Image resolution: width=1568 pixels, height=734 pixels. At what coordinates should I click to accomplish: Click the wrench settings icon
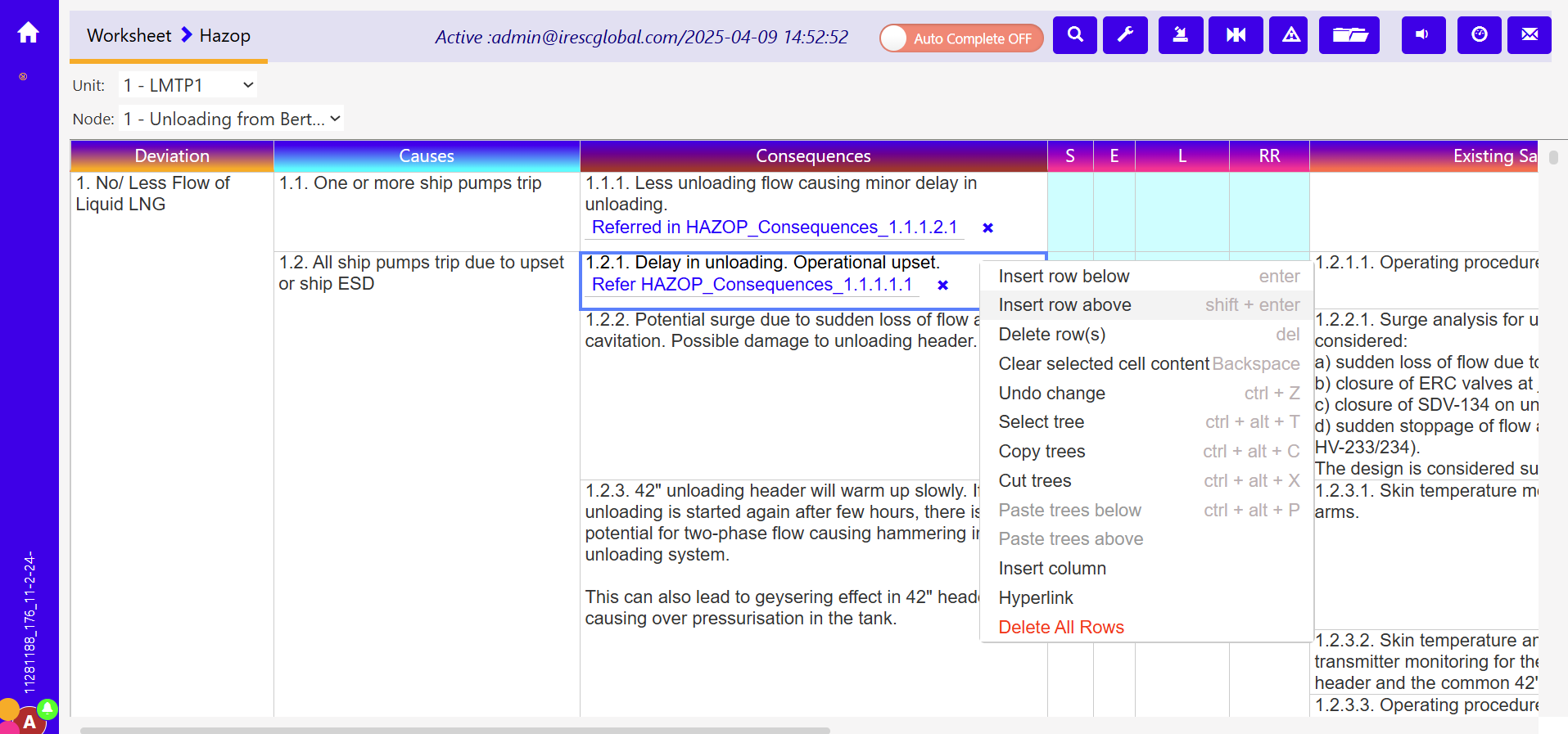tap(1125, 35)
